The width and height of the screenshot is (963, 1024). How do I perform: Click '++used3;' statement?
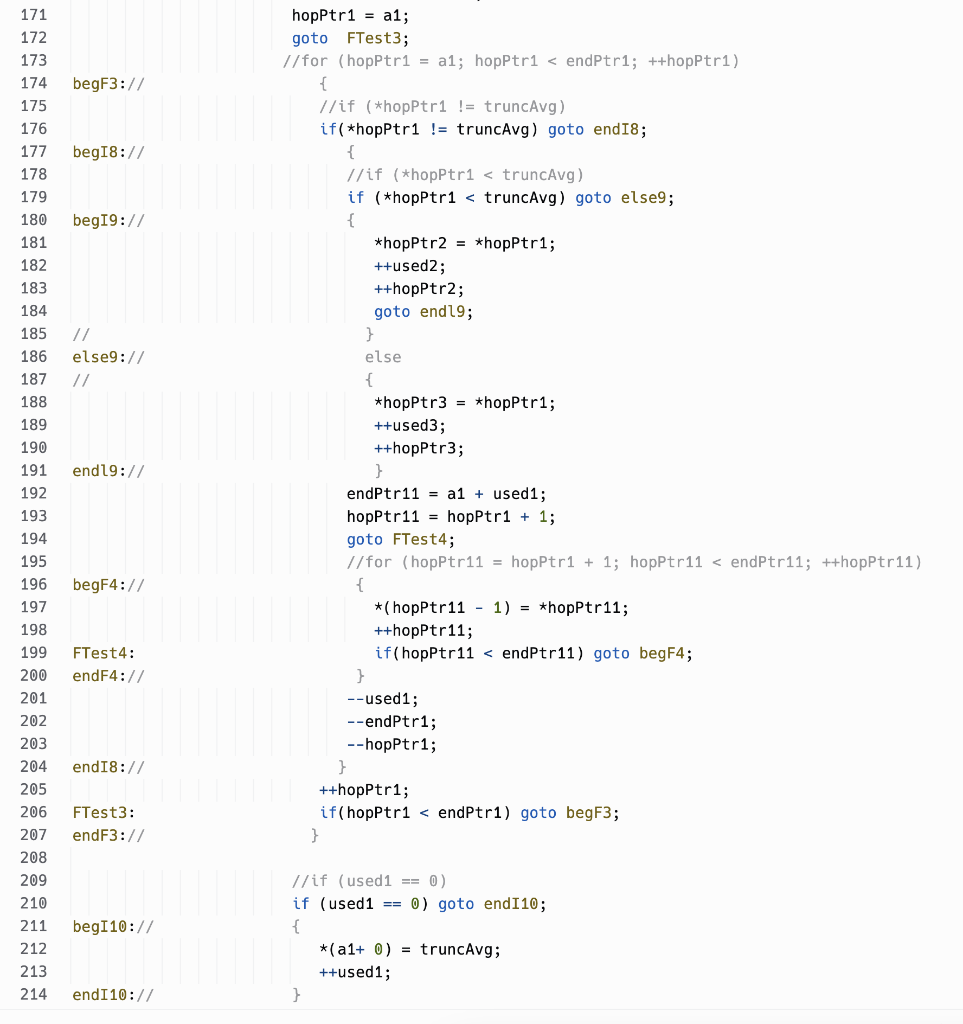pyautogui.click(x=410, y=426)
